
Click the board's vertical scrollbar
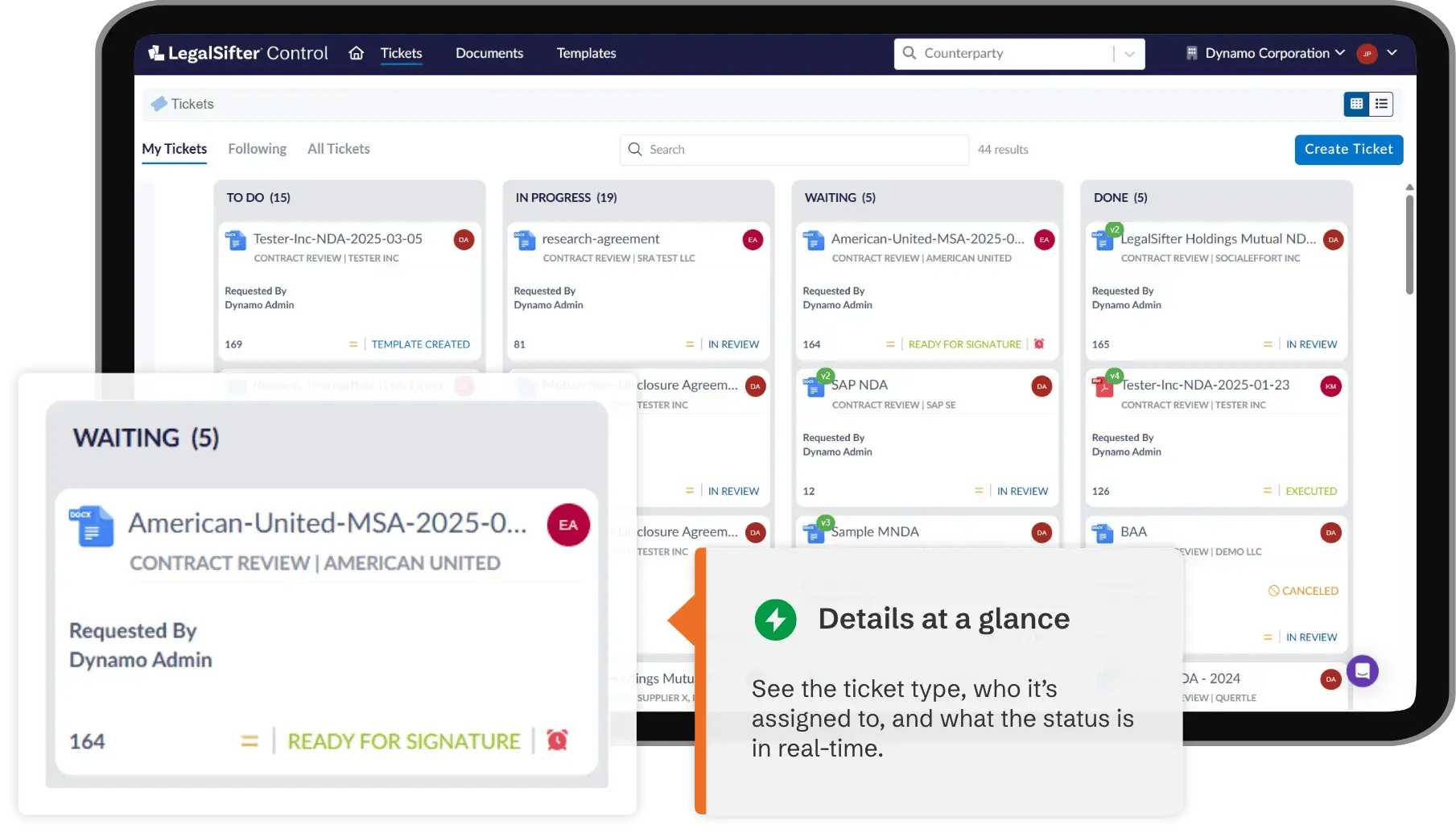click(x=1409, y=241)
